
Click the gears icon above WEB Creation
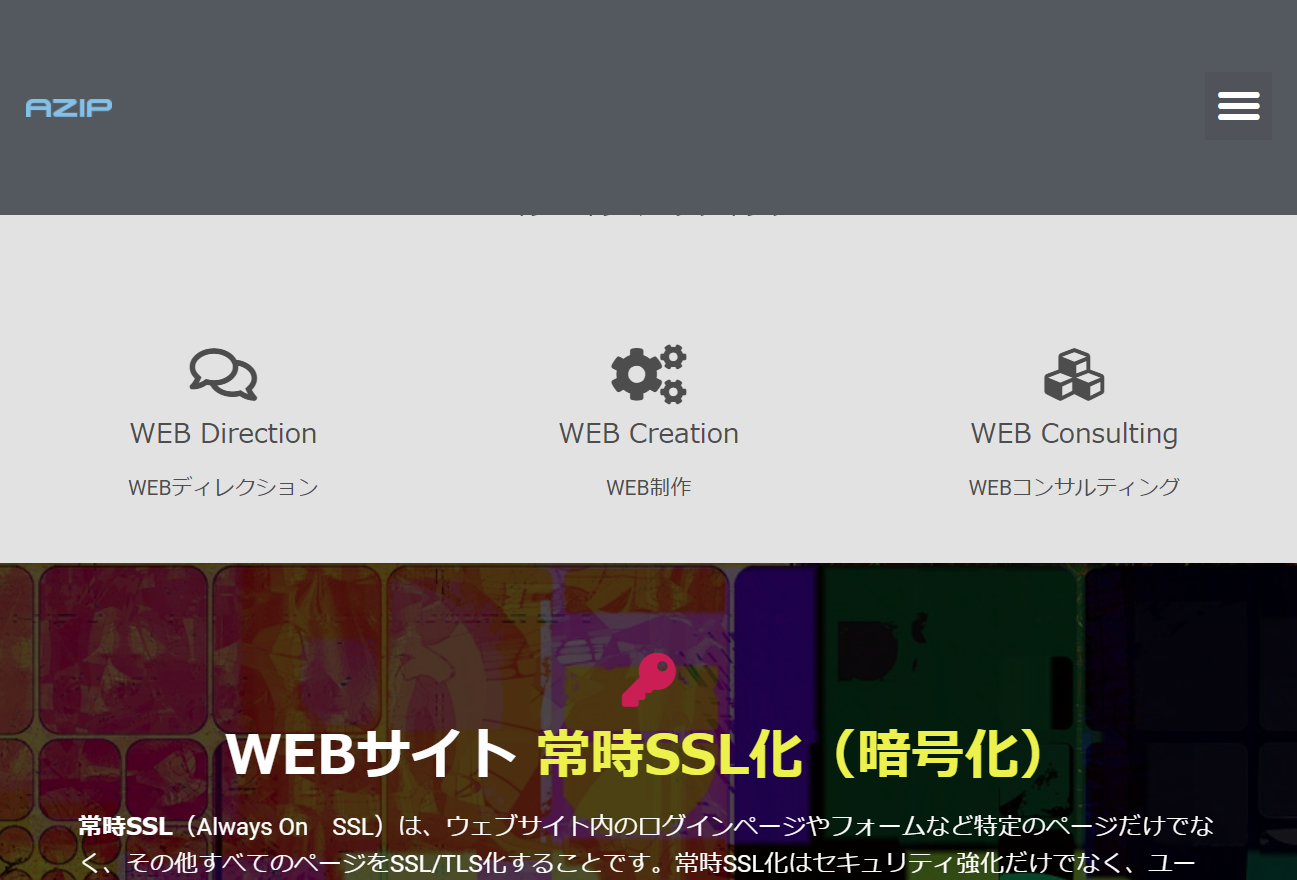pyautogui.click(x=649, y=374)
